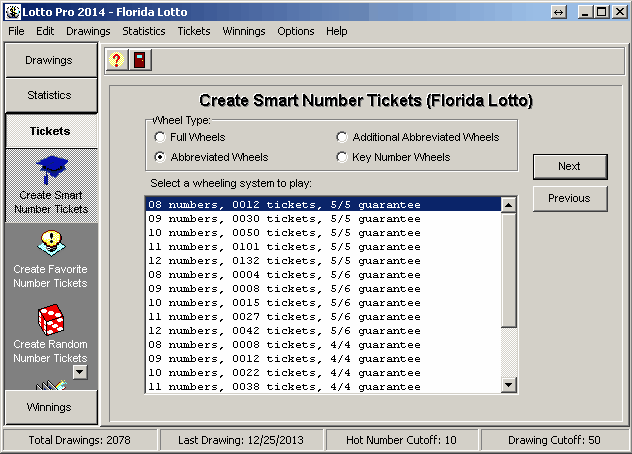Click Drawing Cutoff: 50 status panel
The width and height of the screenshot is (632, 454).
coord(554,440)
